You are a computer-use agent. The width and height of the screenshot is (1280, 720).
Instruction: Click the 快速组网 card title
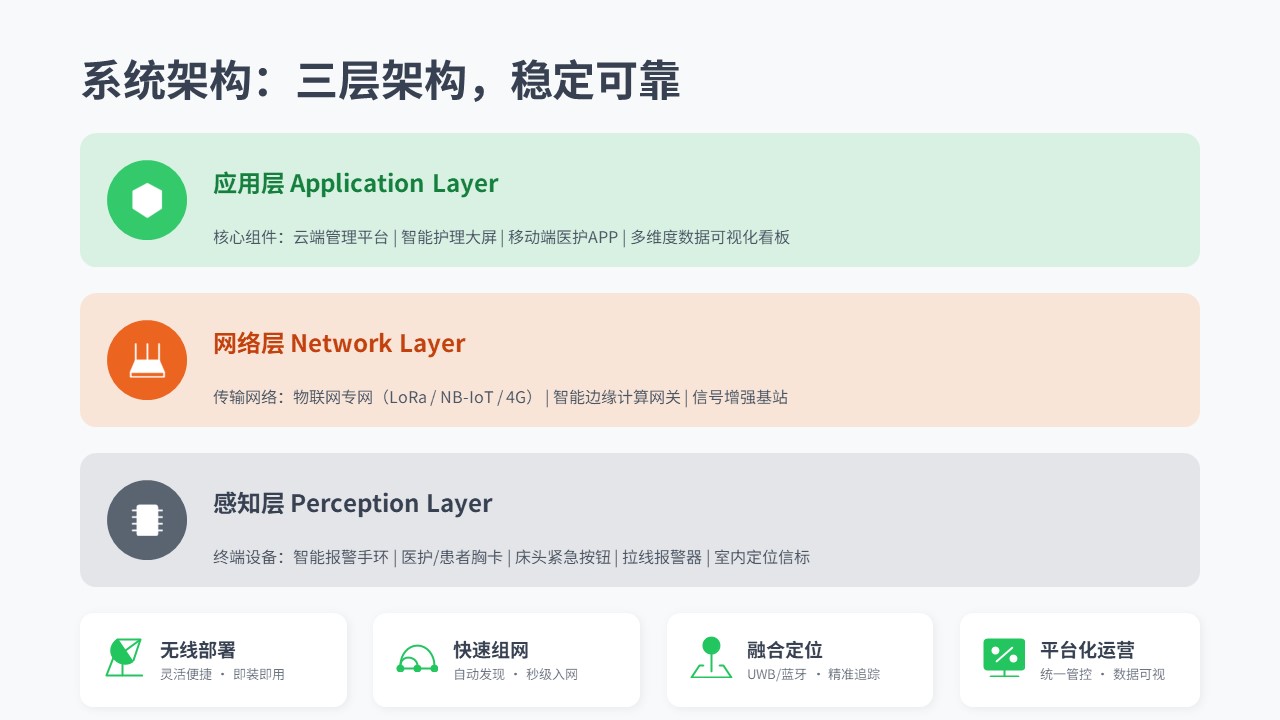[x=491, y=651]
